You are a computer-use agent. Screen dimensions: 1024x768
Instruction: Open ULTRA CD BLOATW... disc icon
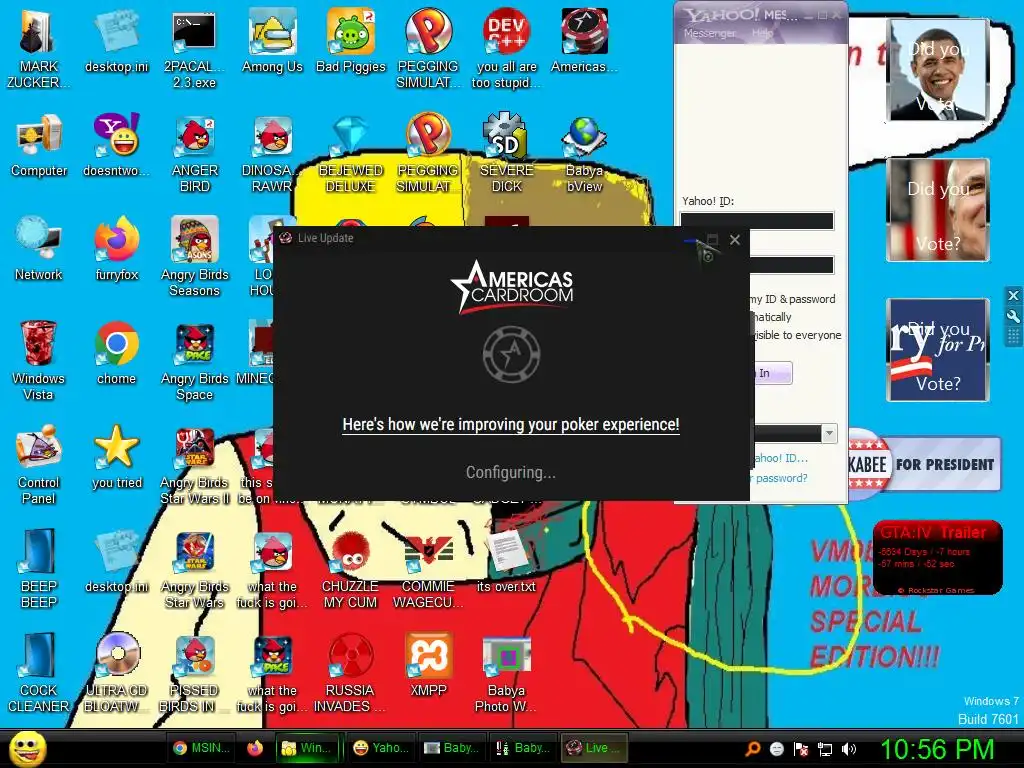pyautogui.click(x=116, y=673)
